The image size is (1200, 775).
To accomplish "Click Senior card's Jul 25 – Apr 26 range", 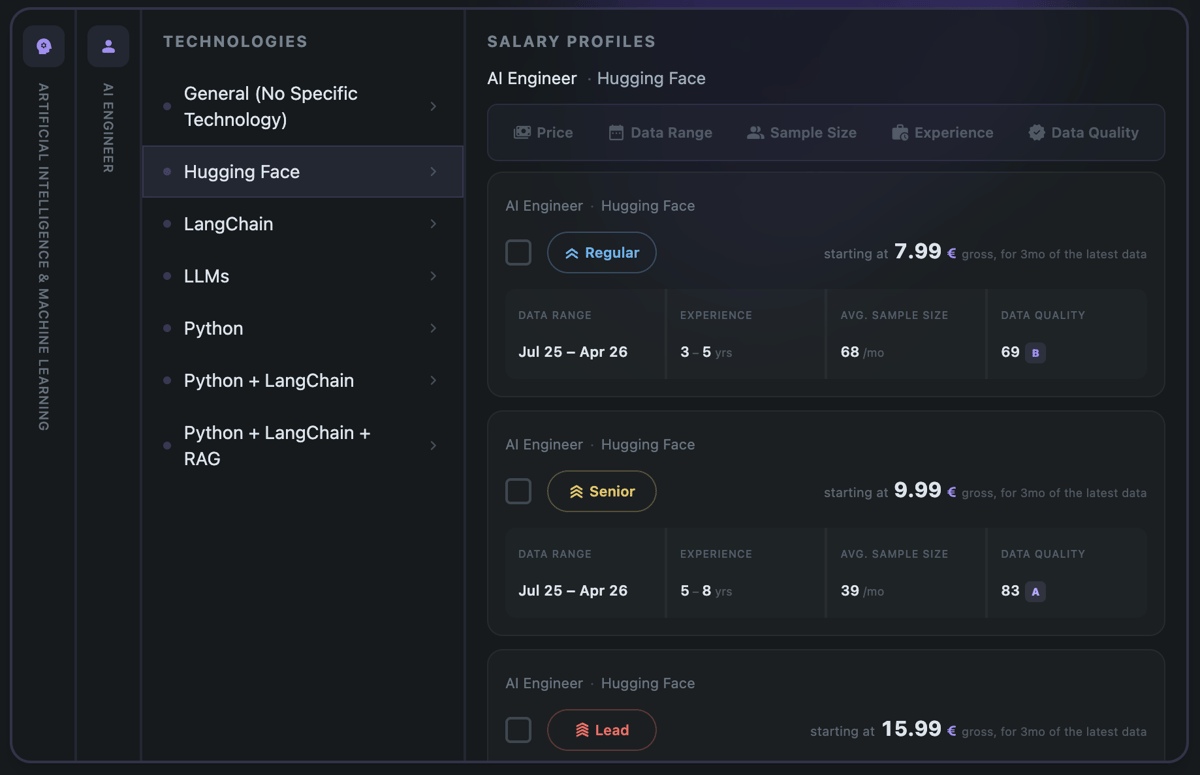I will point(573,591).
